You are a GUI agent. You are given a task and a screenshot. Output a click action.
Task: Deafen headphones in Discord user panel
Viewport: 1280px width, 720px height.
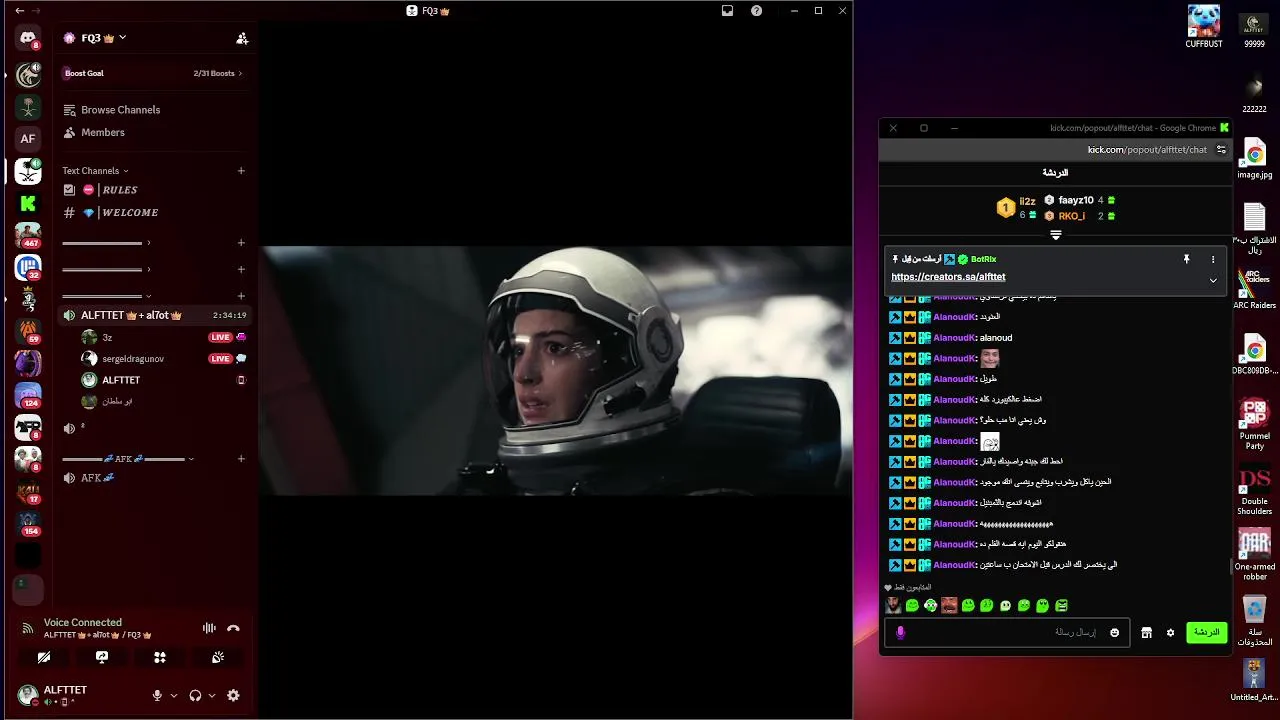pyautogui.click(x=195, y=696)
